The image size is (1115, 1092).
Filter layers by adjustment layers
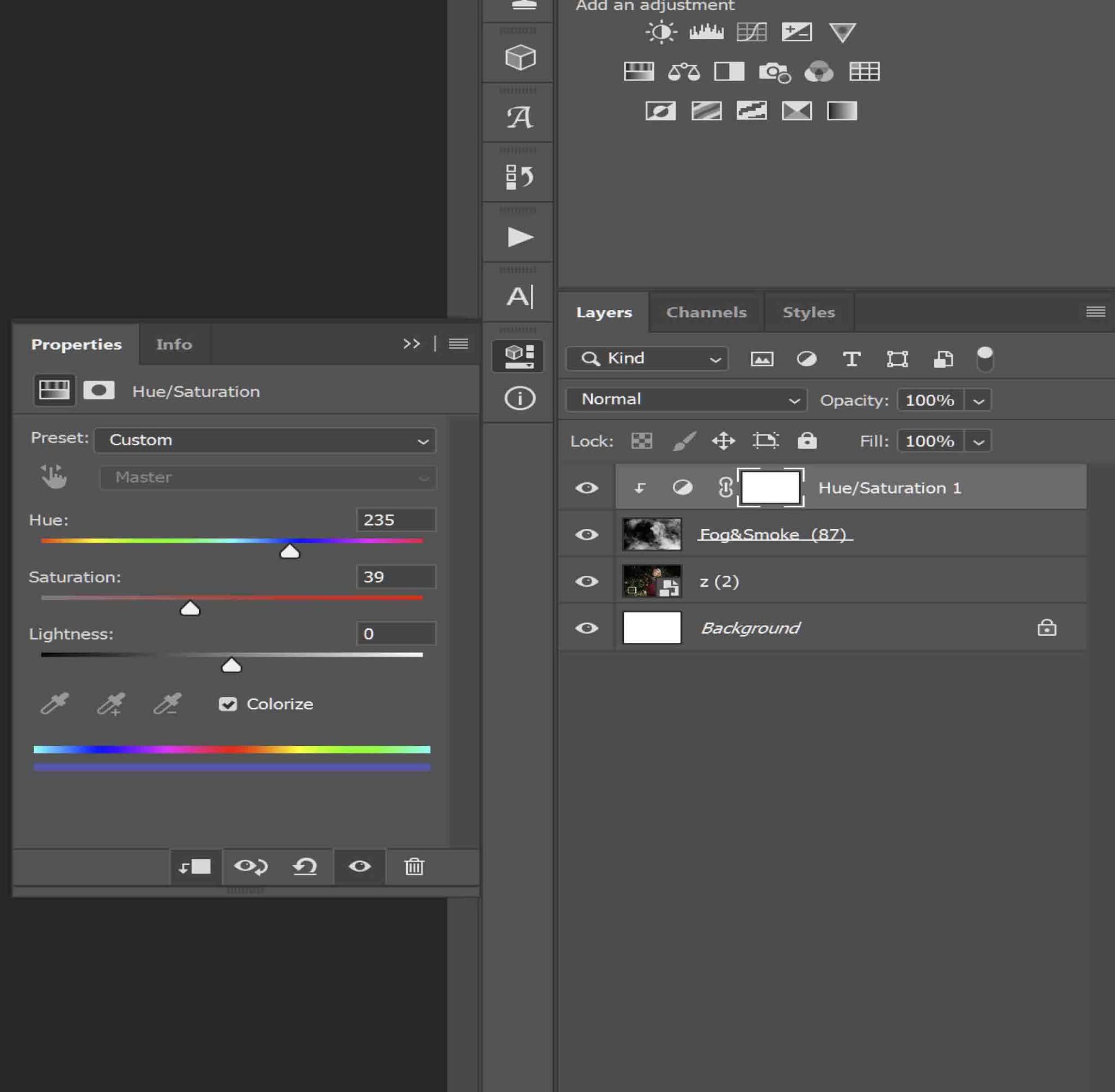tap(806, 359)
